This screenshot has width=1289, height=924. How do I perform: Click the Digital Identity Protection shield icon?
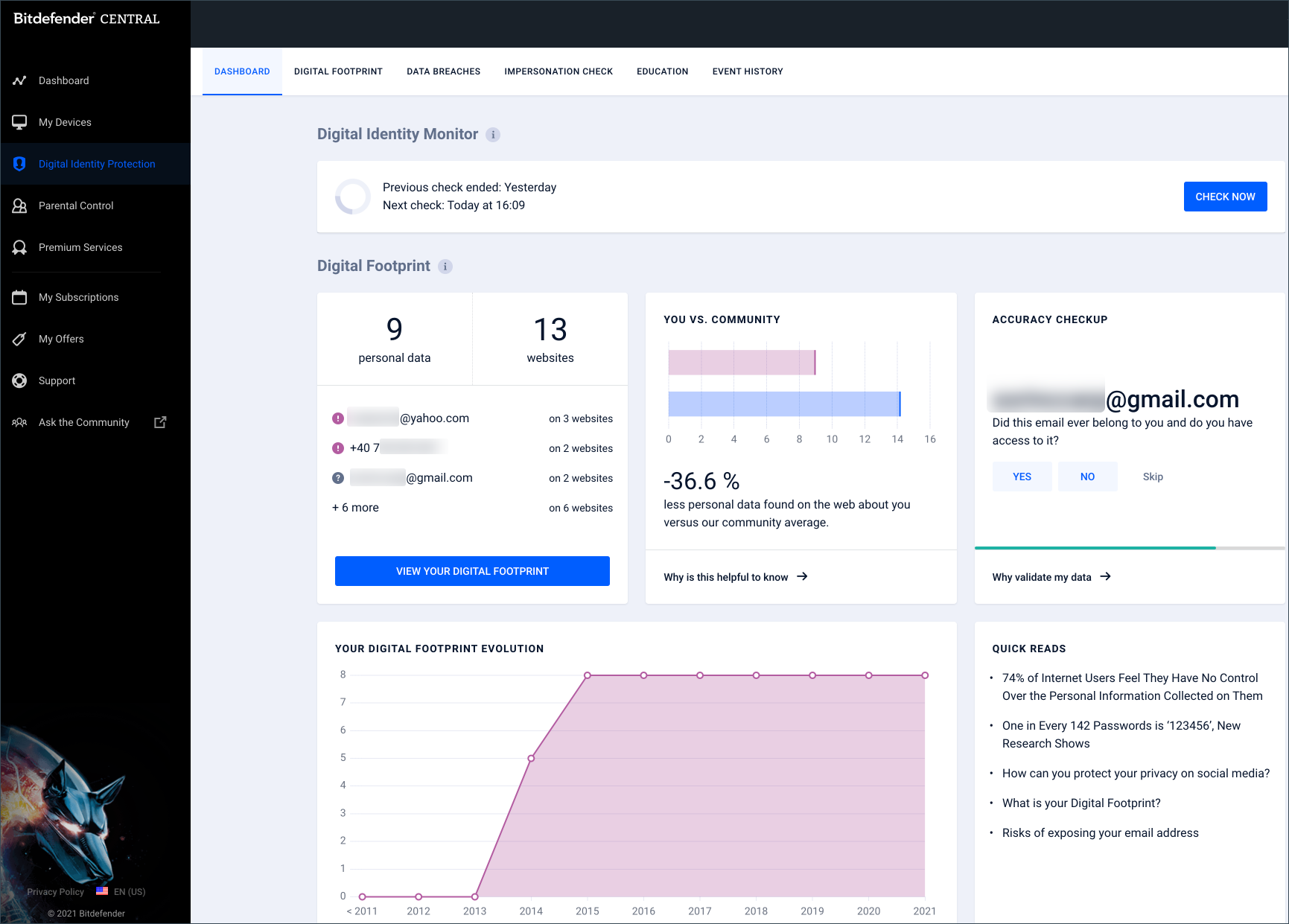pyautogui.click(x=19, y=164)
